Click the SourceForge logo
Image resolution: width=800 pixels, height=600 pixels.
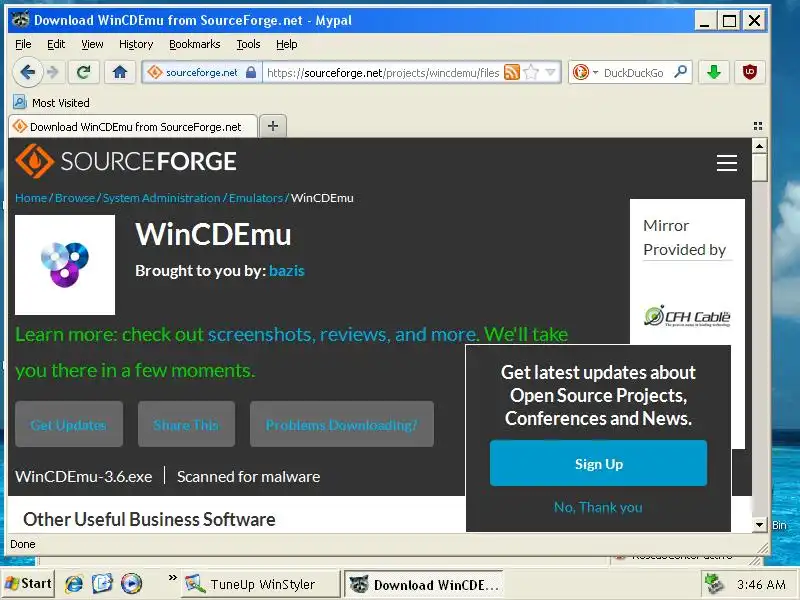point(126,161)
